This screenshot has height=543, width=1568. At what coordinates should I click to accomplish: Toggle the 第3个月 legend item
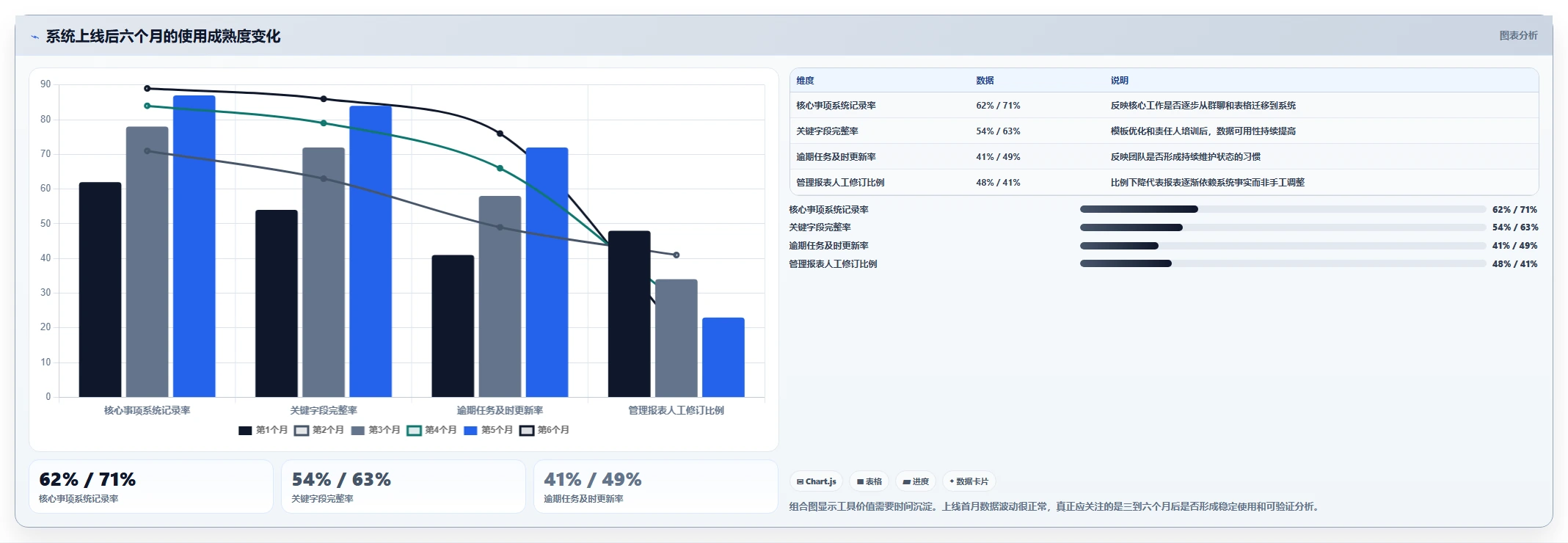(376, 430)
